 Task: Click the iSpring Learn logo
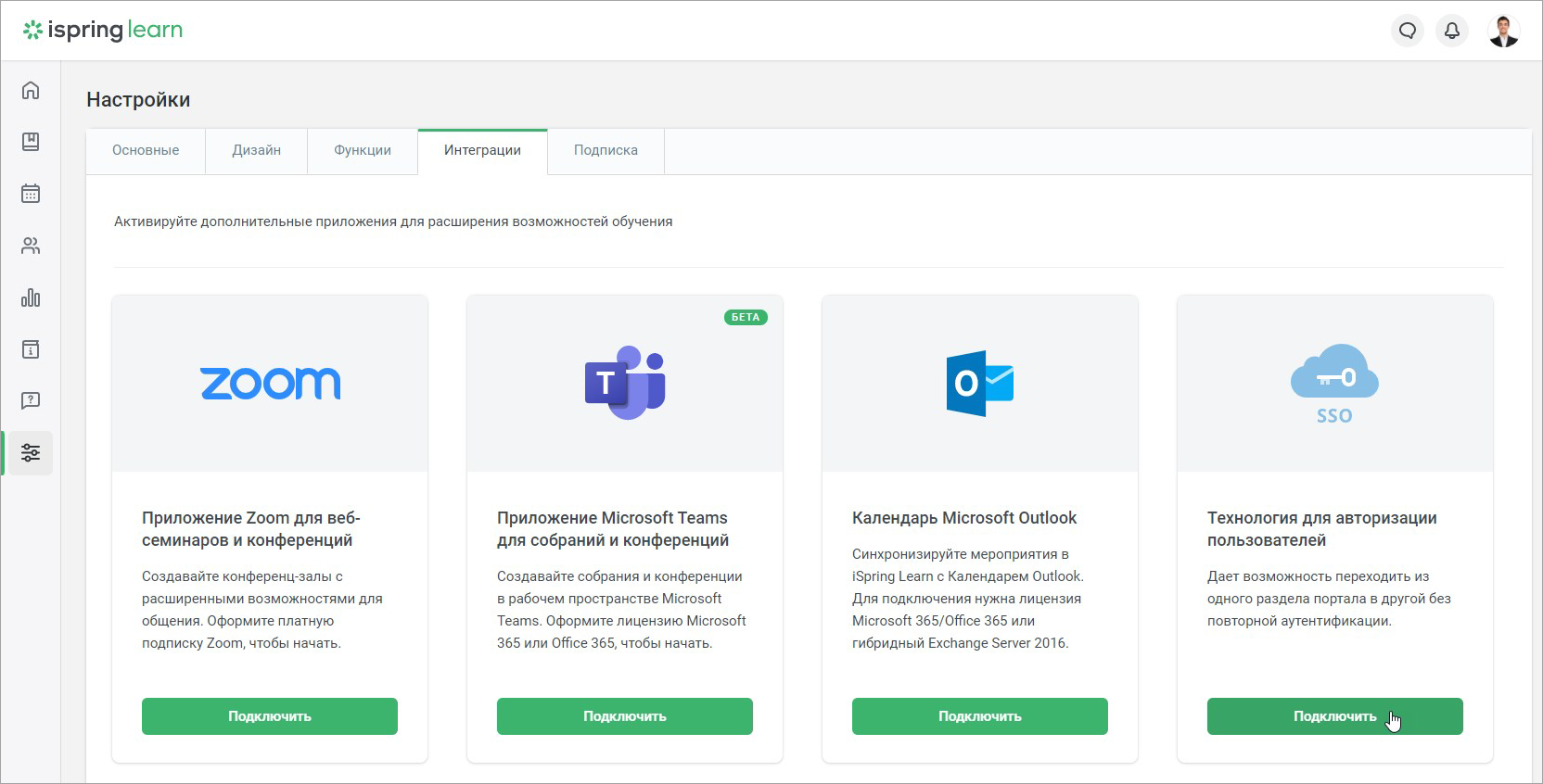click(103, 31)
